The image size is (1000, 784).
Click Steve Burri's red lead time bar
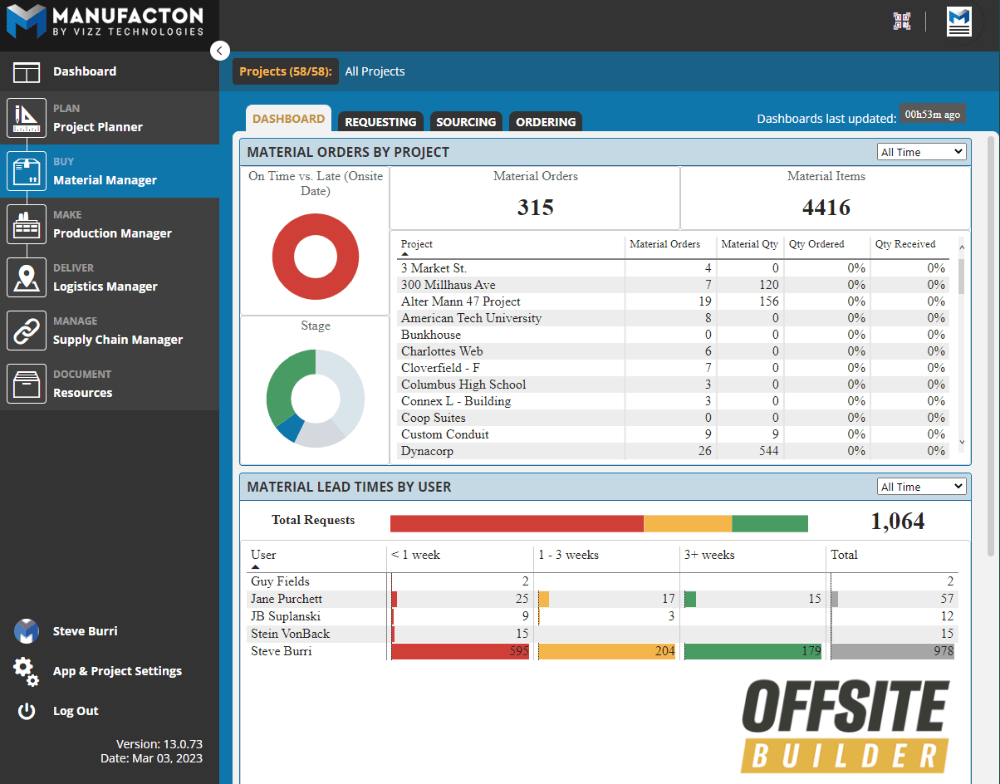(x=460, y=650)
